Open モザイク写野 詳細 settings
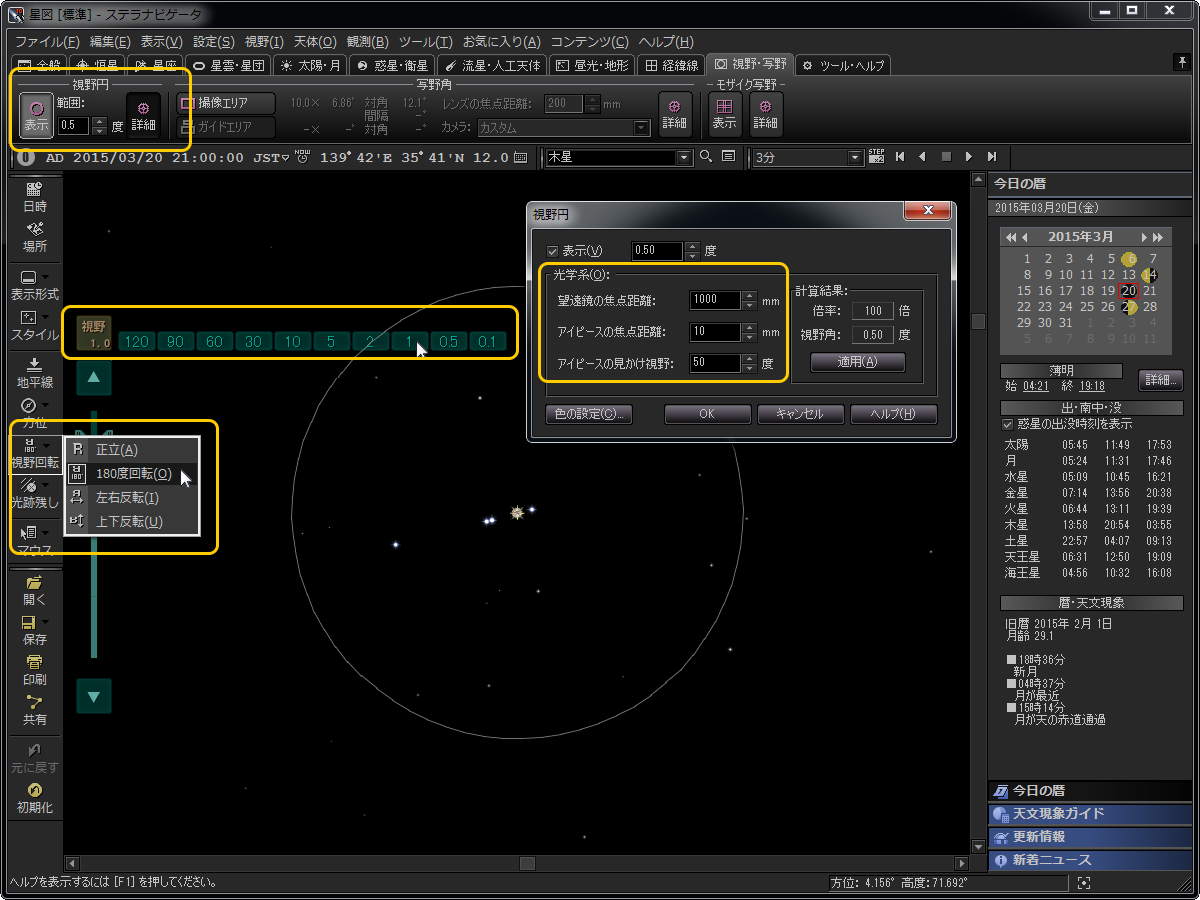1200x900 pixels. click(765, 114)
